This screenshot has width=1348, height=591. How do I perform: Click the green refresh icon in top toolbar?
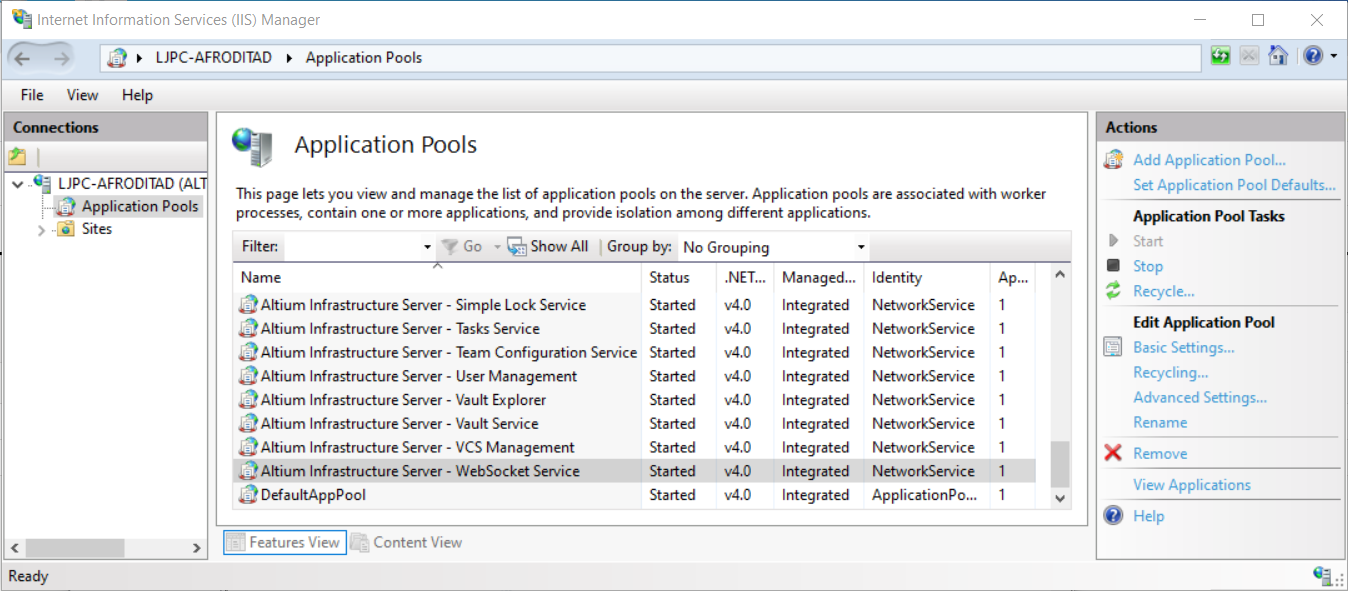point(1220,57)
